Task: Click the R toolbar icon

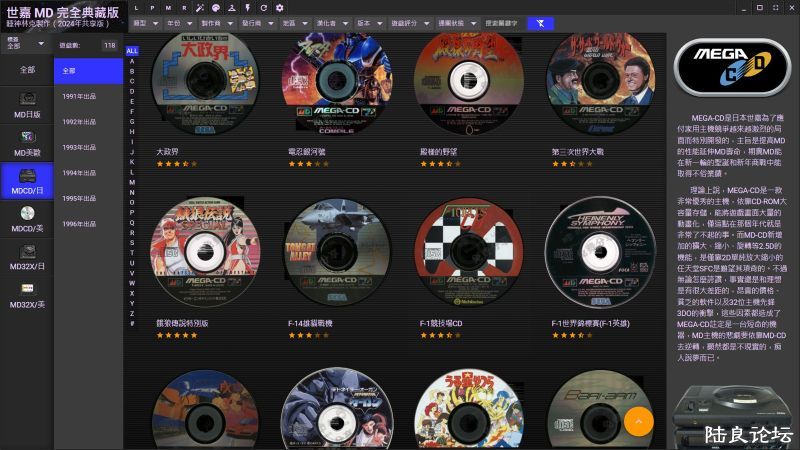Action: click(x=184, y=8)
